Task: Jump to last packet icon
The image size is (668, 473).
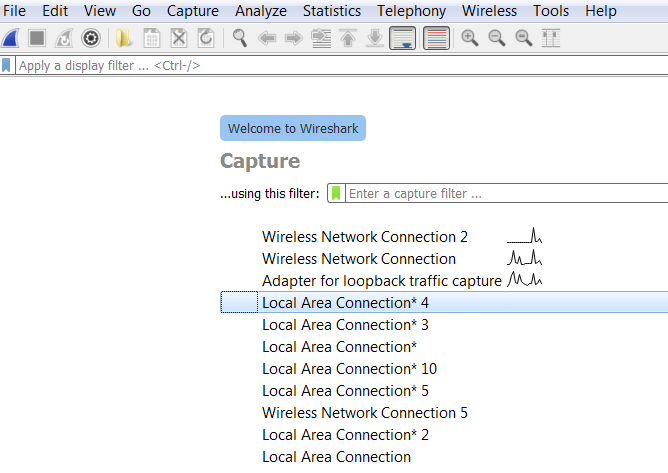Action: coord(375,38)
